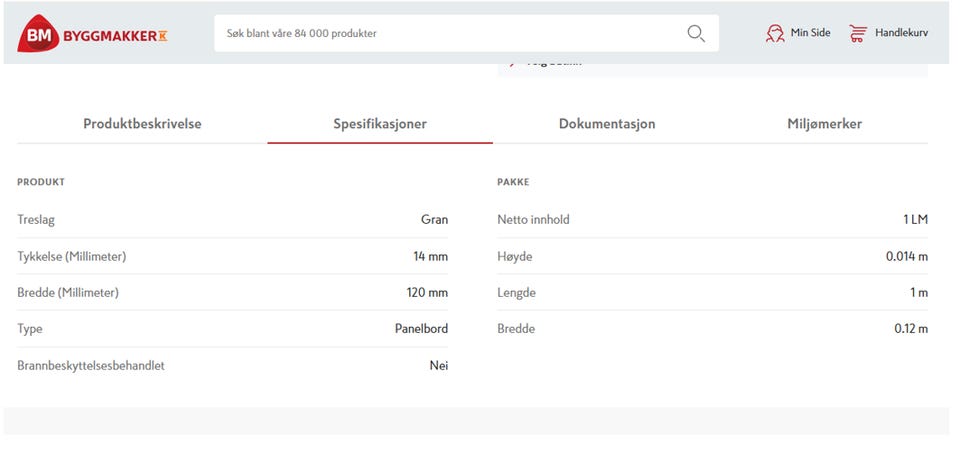Click the Byggmakker logo
This screenshot has width=960, height=454.
pos(92,34)
